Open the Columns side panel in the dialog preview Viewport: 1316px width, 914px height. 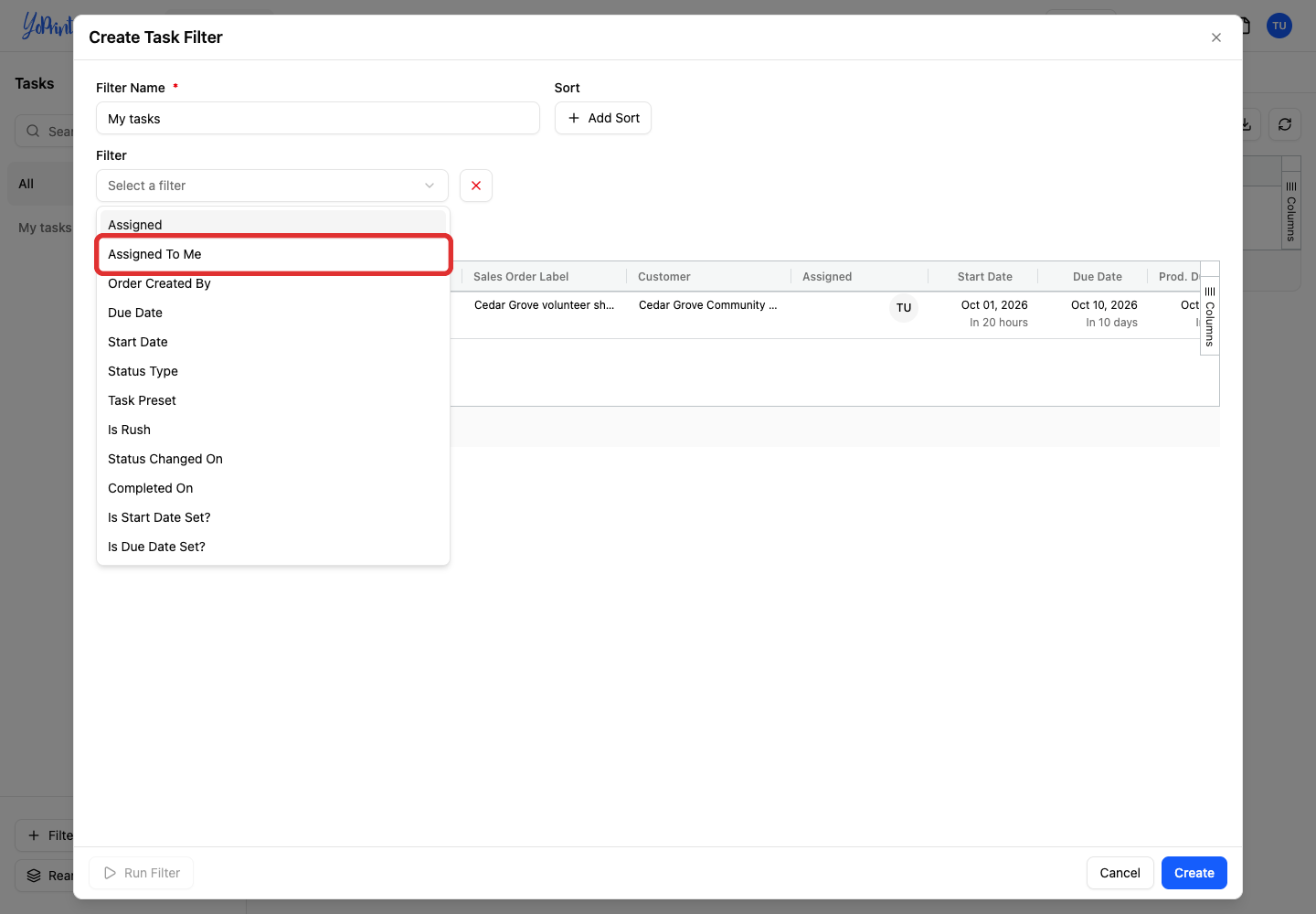click(x=1210, y=316)
